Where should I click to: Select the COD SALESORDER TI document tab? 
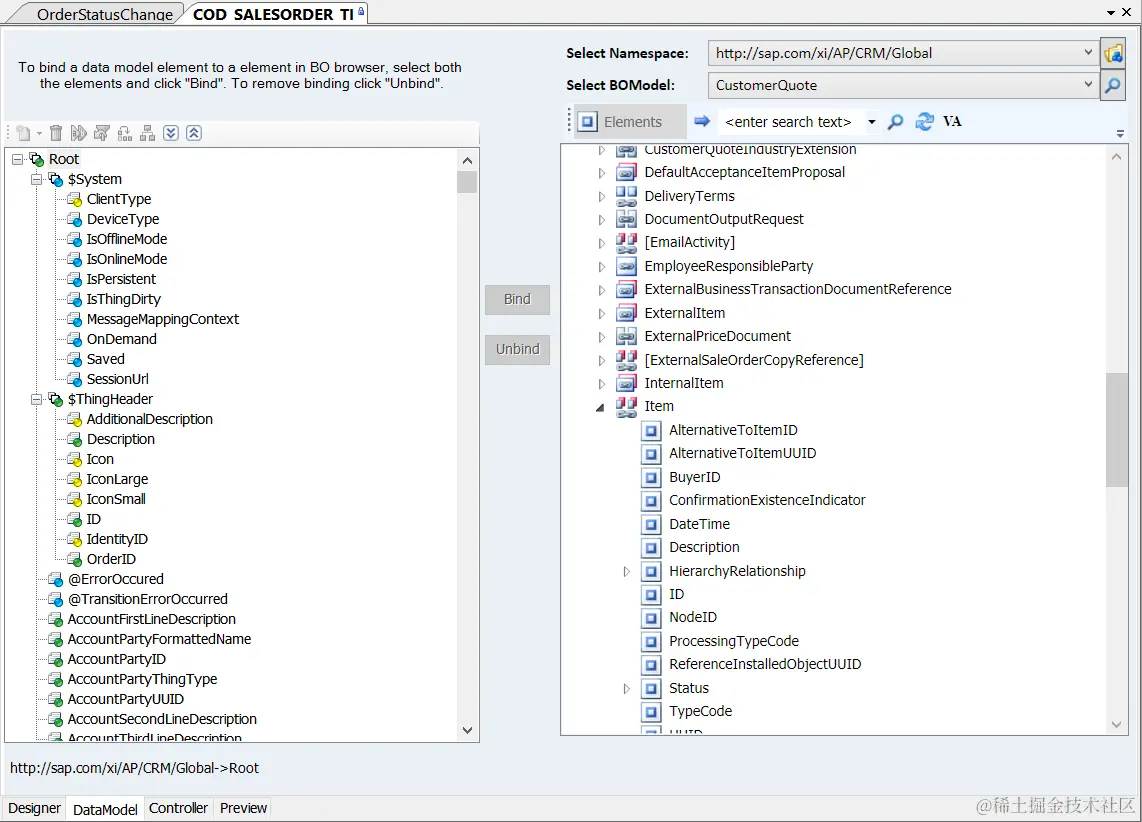(273, 15)
